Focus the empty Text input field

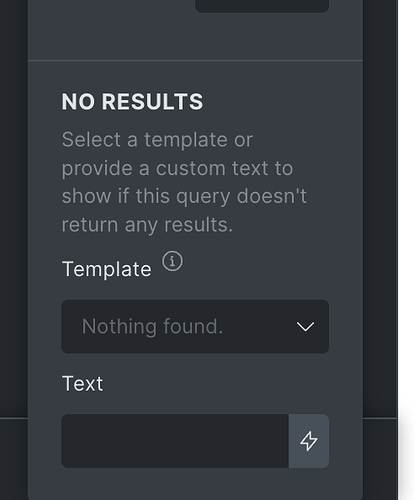coord(175,441)
